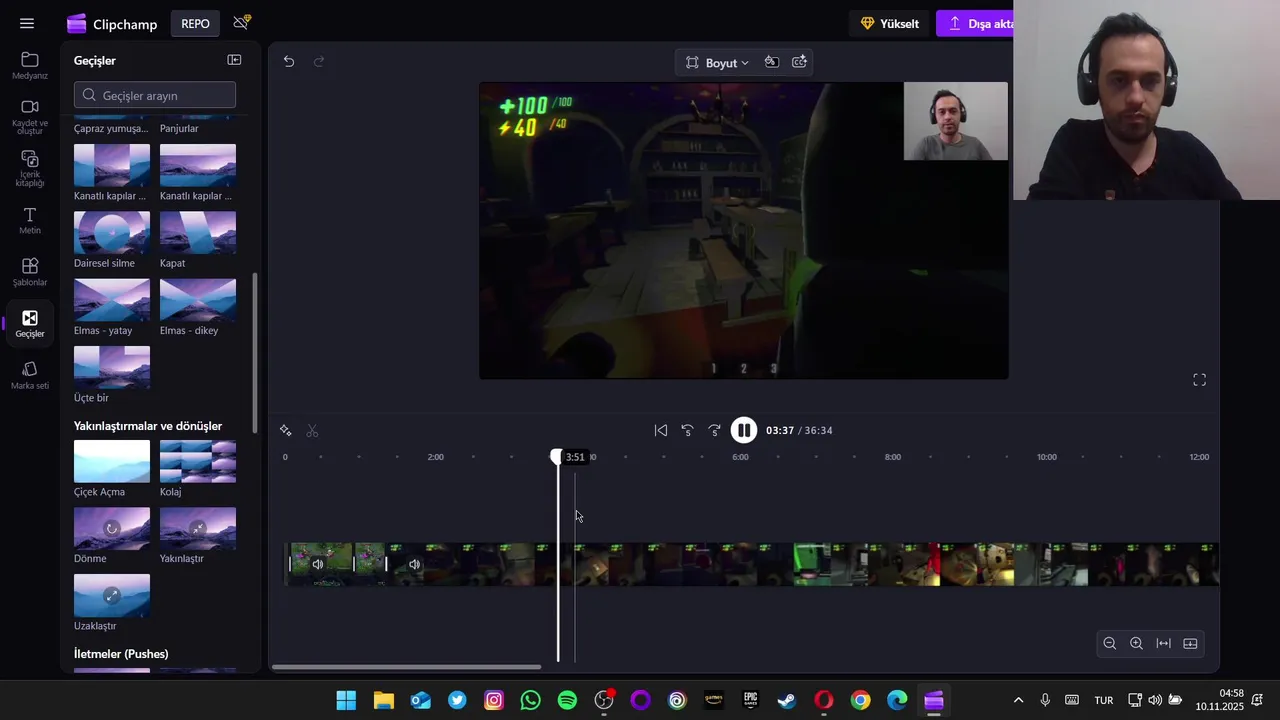The image size is (1280, 720).
Task: Open the Windows Start menu
Action: 346,700
